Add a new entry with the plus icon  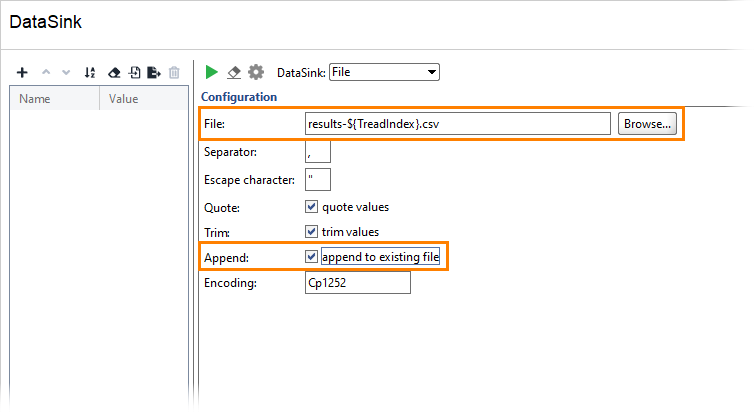(22, 73)
